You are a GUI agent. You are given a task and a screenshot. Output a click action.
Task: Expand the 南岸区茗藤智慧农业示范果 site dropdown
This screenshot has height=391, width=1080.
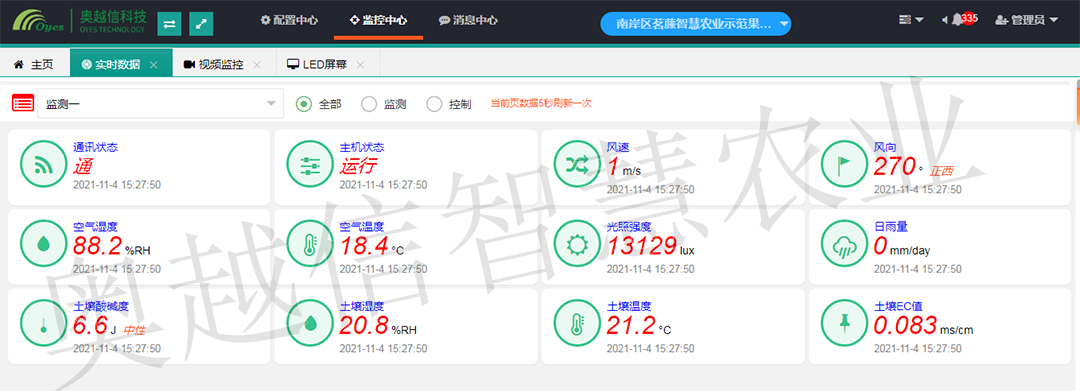[x=696, y=23]
